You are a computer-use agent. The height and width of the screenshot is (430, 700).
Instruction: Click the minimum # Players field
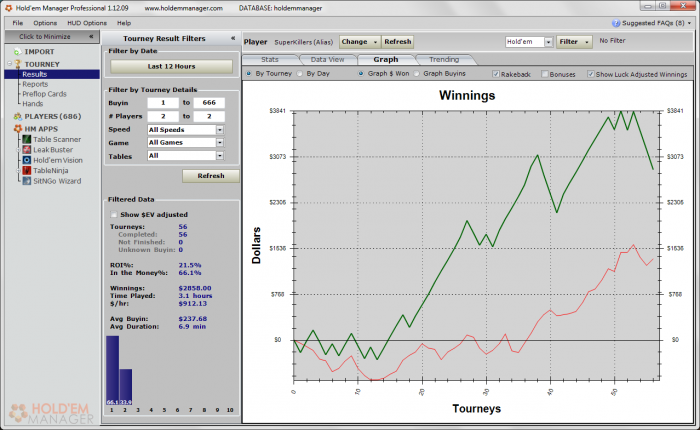(163, 117)
